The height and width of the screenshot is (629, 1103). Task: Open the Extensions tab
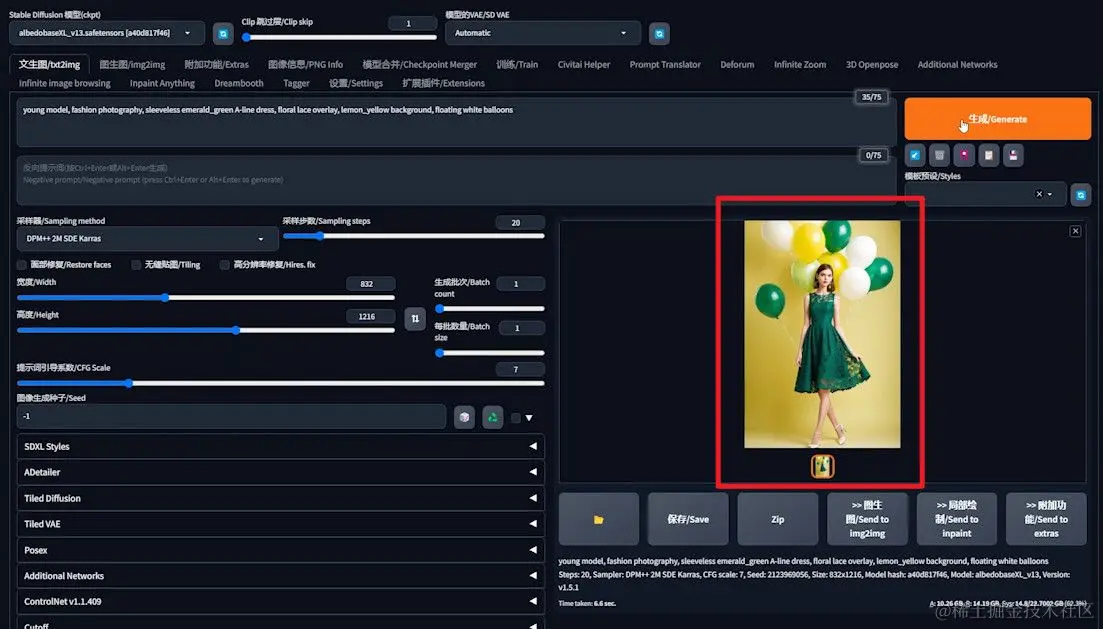[x=443, y=83]
